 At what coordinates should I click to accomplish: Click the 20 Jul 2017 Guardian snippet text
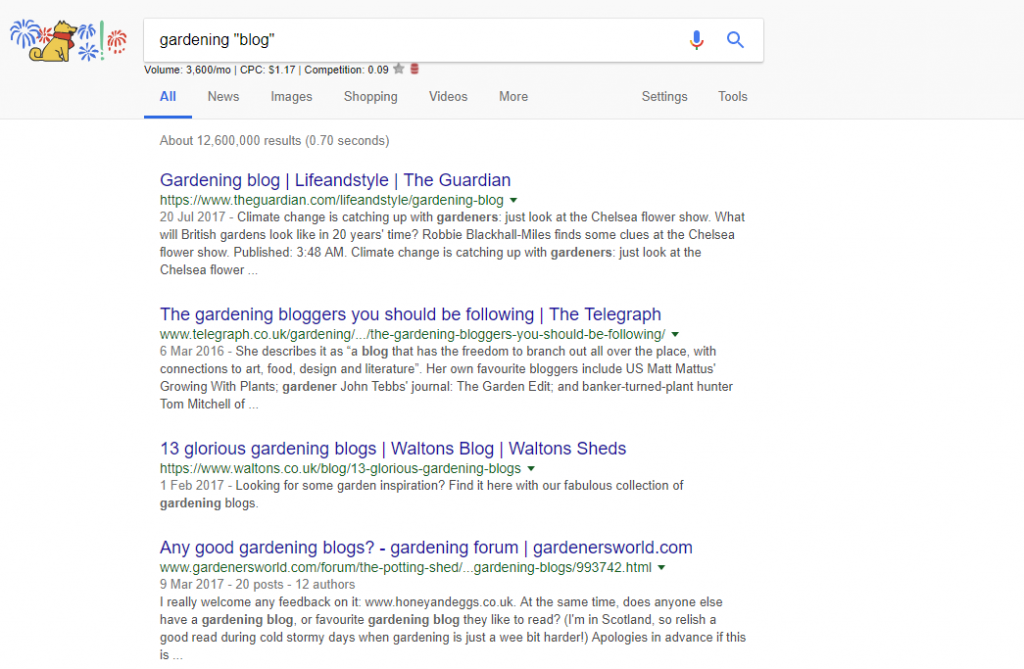pos(452,244)
